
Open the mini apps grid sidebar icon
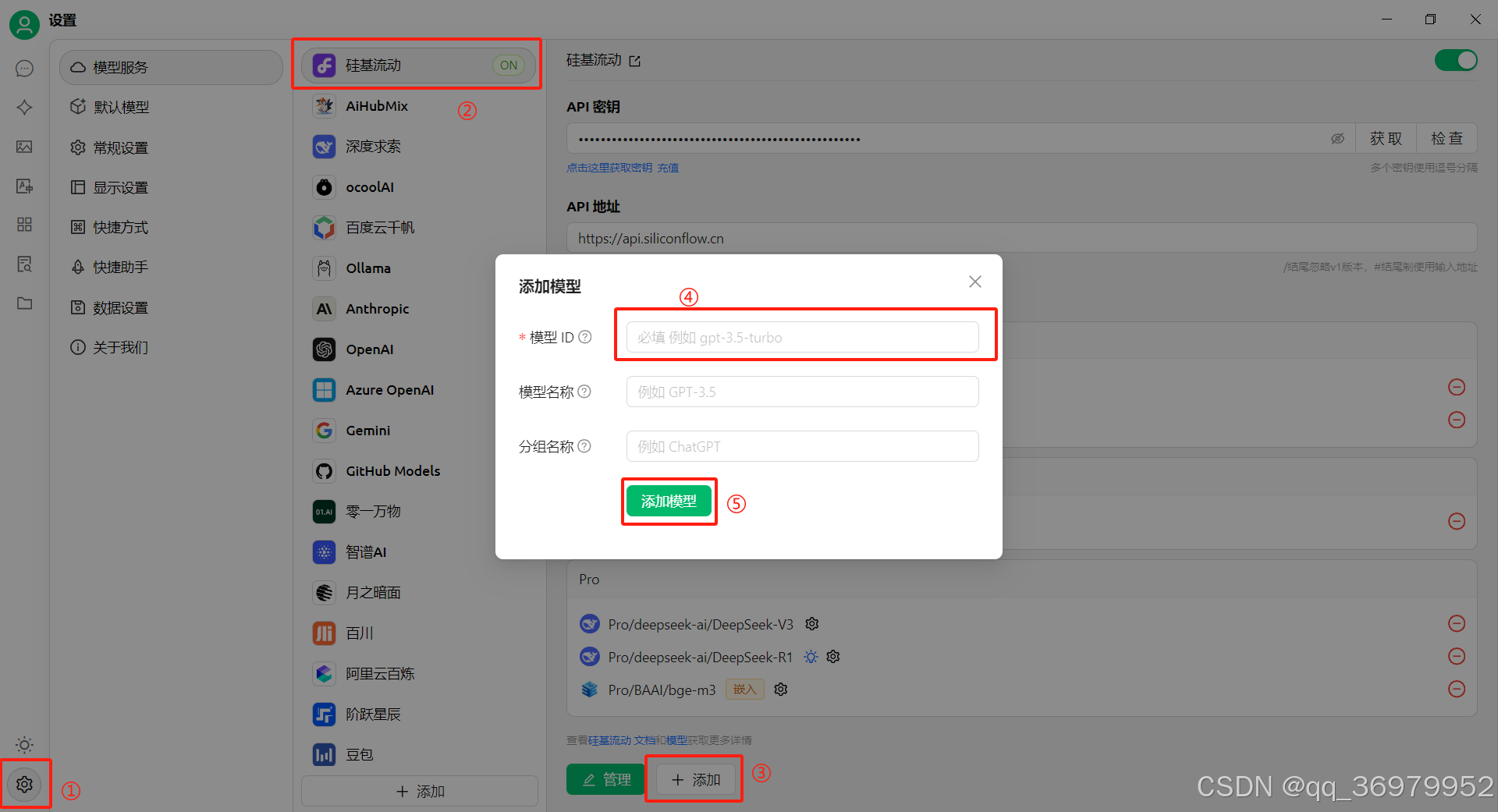click(x=24, y=225)
